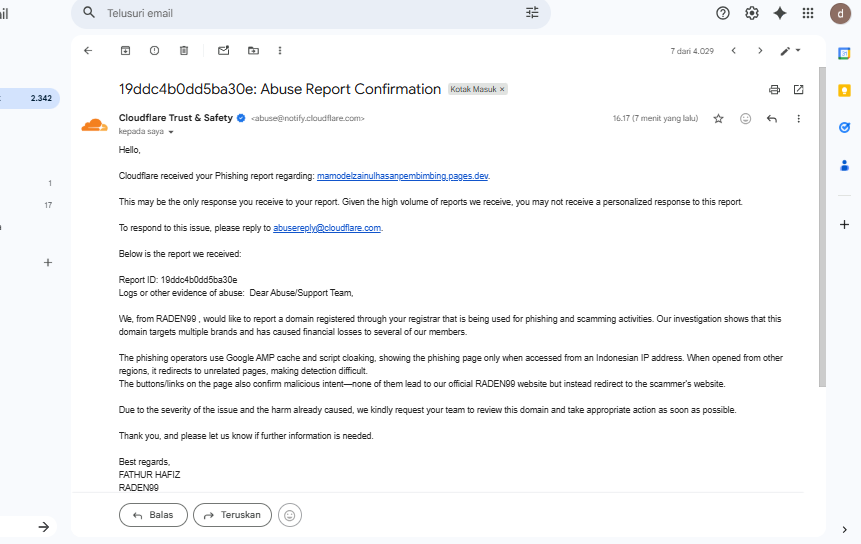Click the timestamp '16.17 (7 menit yang lalu)'
This screenshot has width=861, height=544.
click(x=655, y=119)
